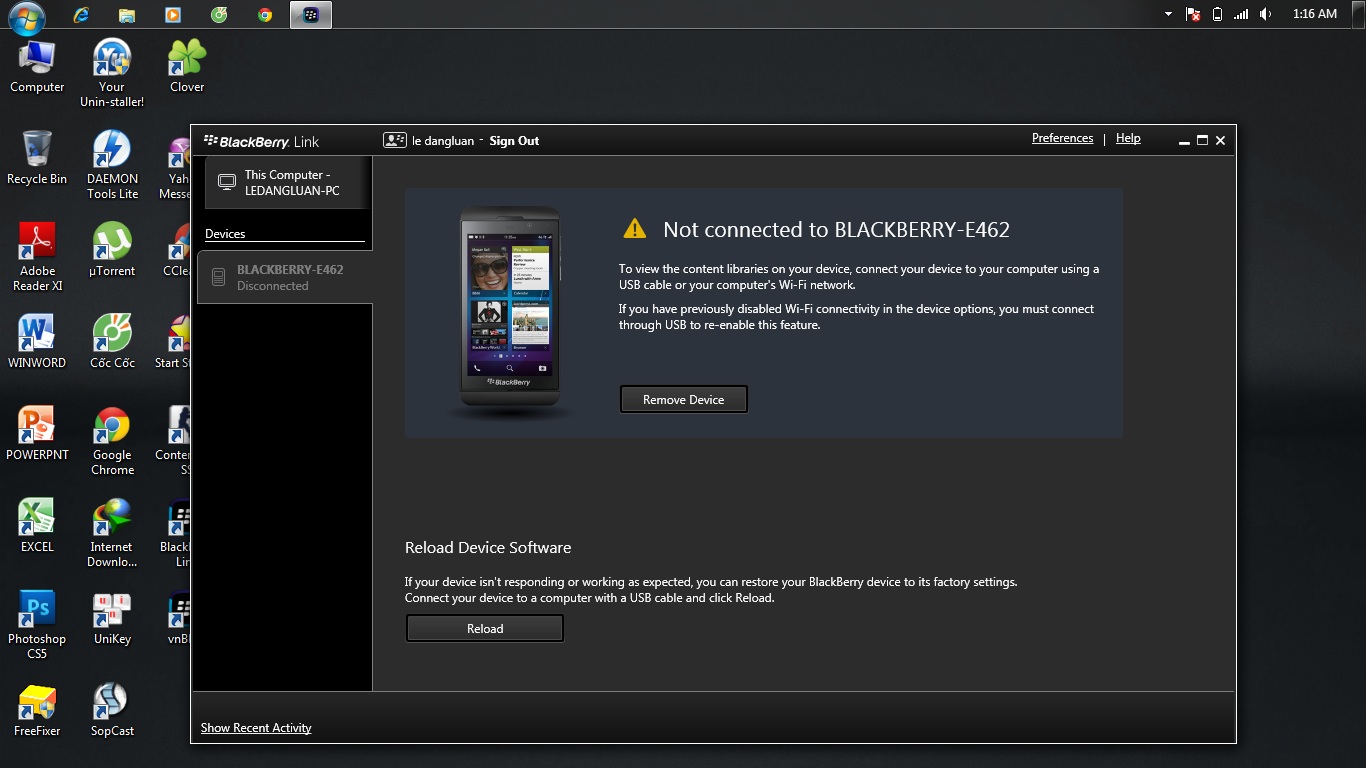Click 'Not connected to BLACKBERRY-E462' title
Viewport: 1366px width, 768px height.
[836, 230]
